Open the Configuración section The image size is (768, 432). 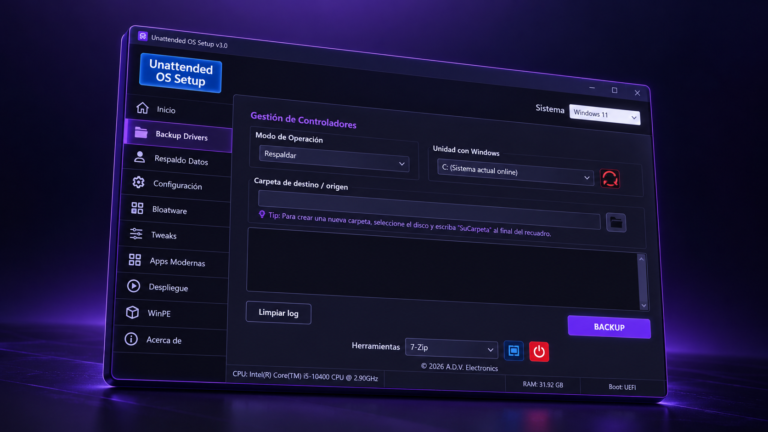pyautogui.click(x=176, y=185)
